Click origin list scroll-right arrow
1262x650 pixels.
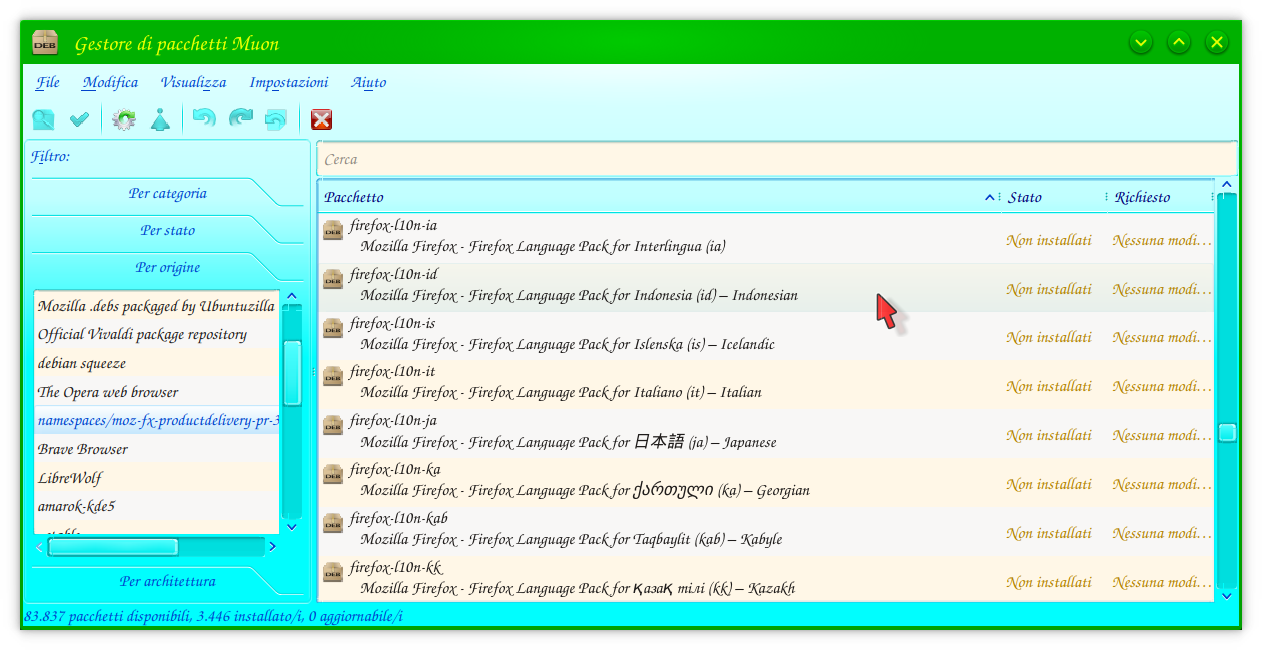click(272, 547)
